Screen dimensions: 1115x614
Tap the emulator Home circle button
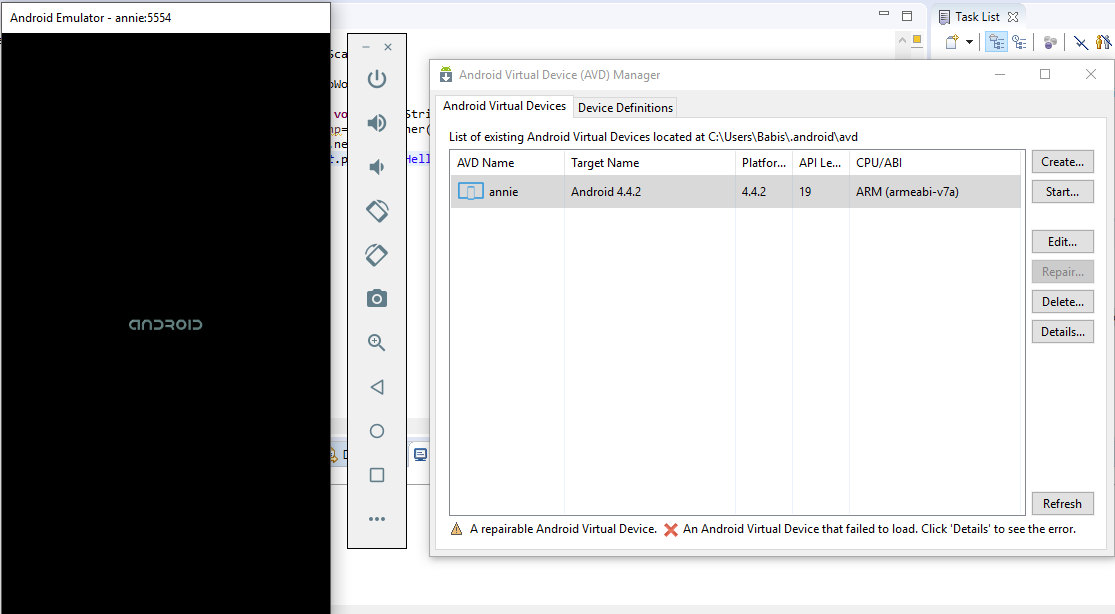point(377,431)
